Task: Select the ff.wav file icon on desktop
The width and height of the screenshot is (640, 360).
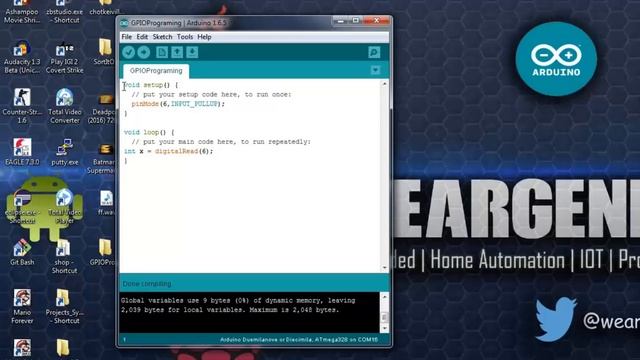Action: tap(106, 202)
